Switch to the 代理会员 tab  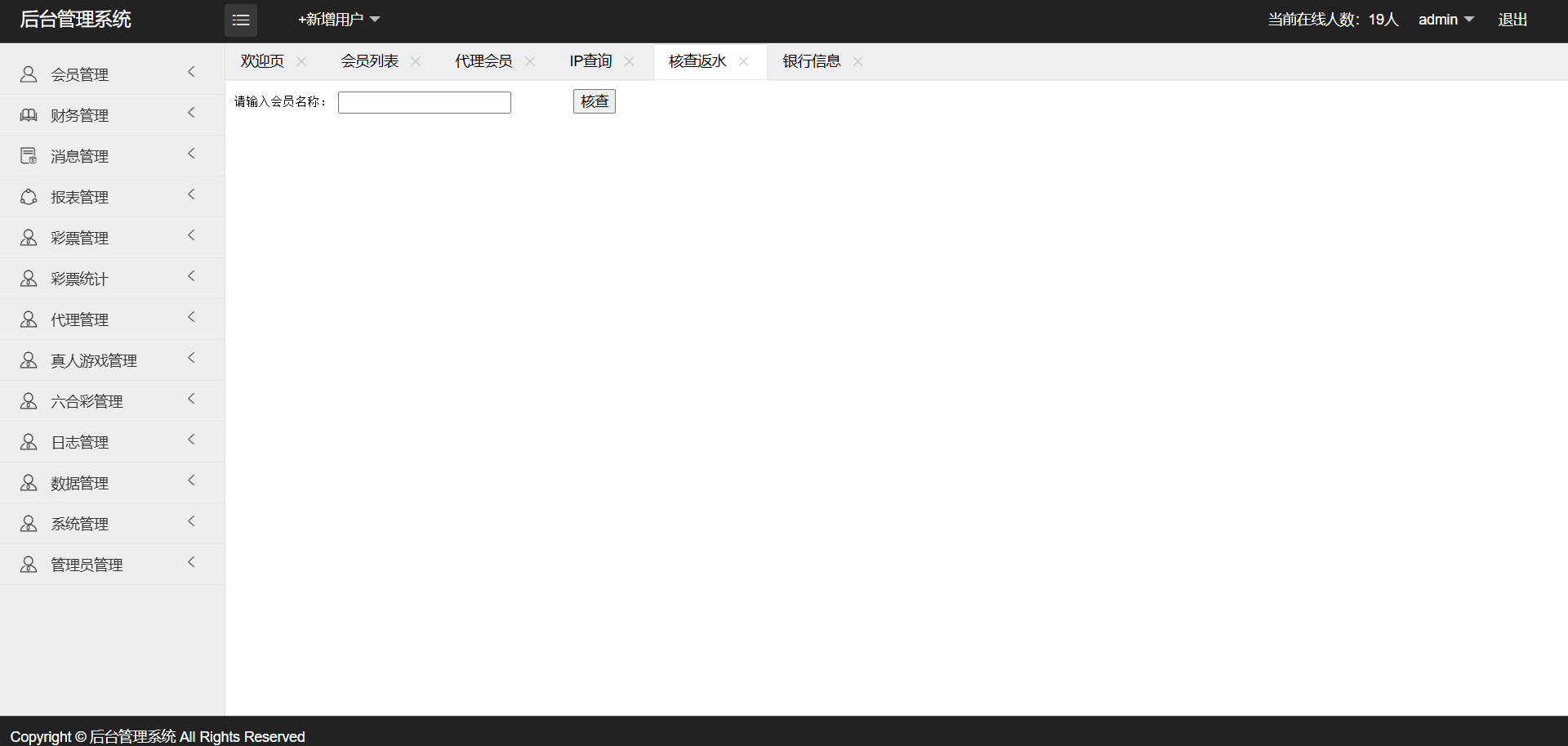[483, 61]
